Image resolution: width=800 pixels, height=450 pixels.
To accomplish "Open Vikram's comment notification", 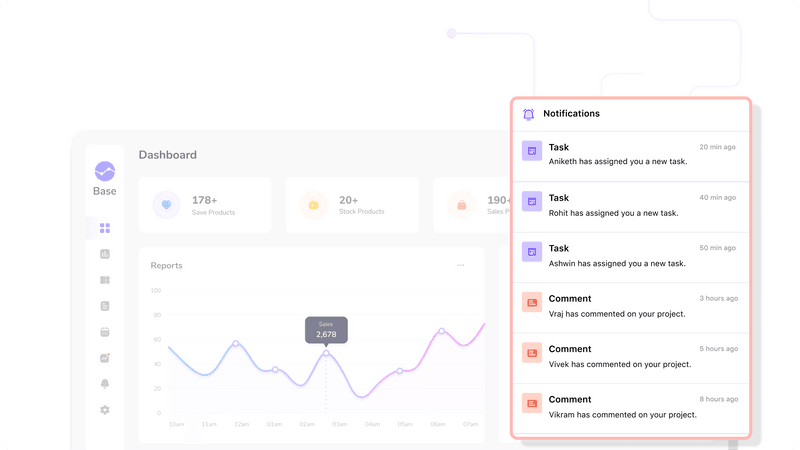I will pos(630,407).
